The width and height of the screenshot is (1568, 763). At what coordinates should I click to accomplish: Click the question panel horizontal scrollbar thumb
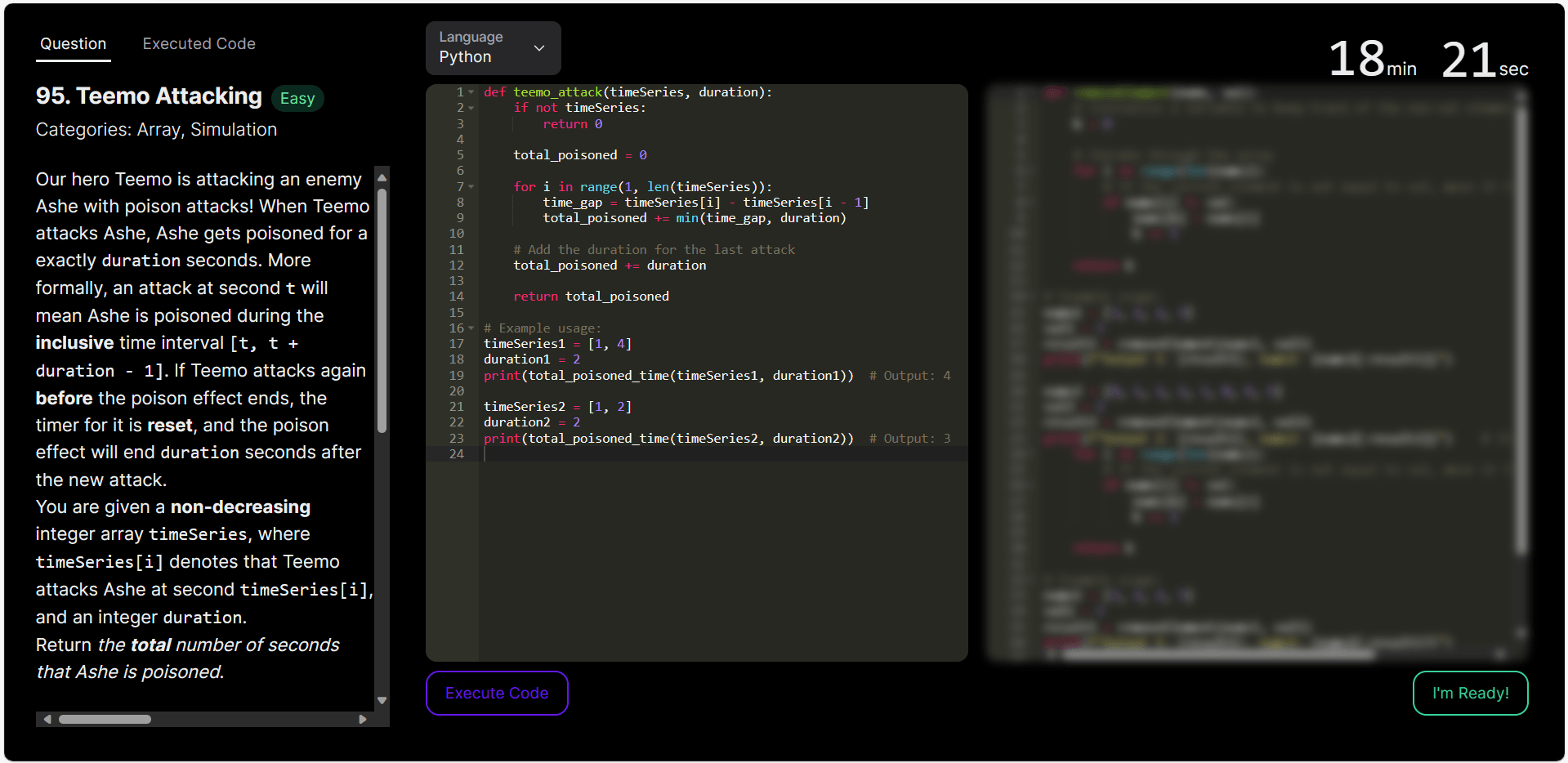point(105,719)
